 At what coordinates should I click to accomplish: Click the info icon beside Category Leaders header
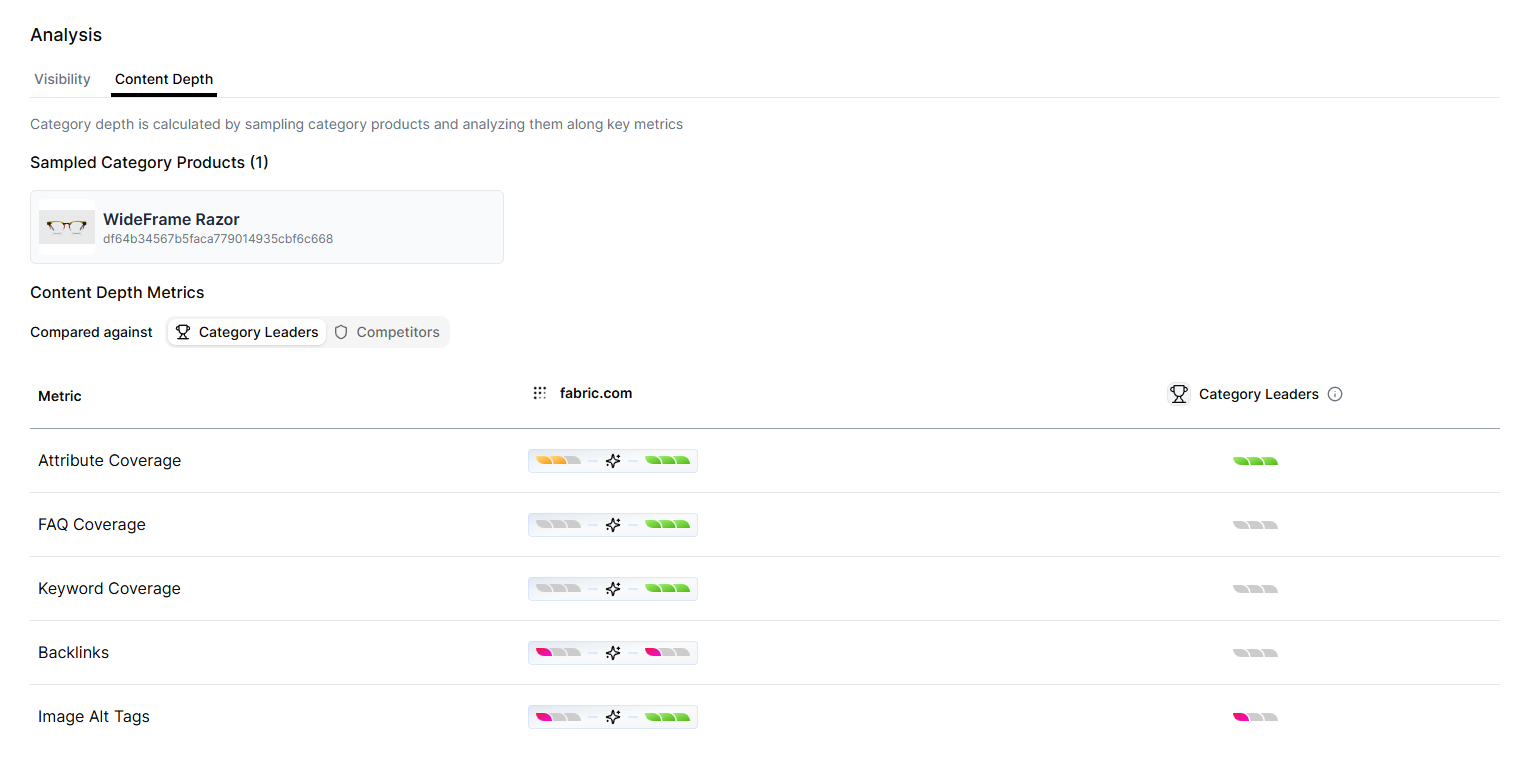(1335, 393)
